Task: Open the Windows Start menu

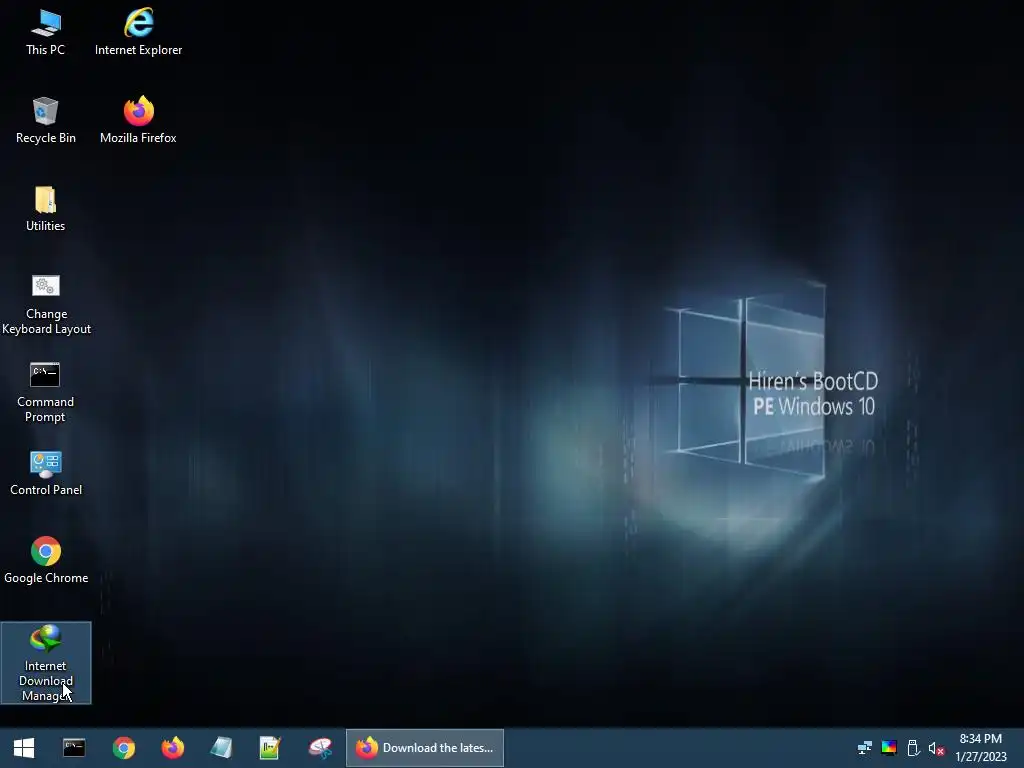Action: pos(24,748)
